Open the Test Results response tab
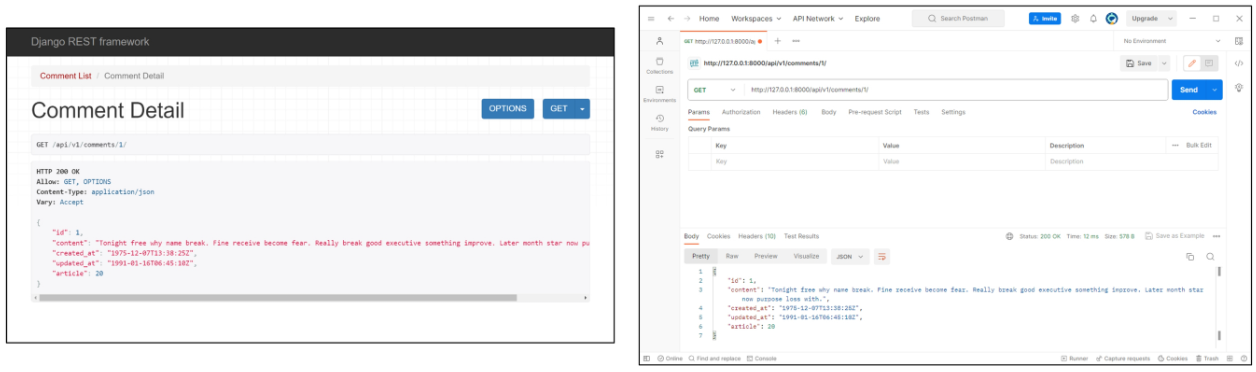The image size is (1256, 372). coord(802,236)
